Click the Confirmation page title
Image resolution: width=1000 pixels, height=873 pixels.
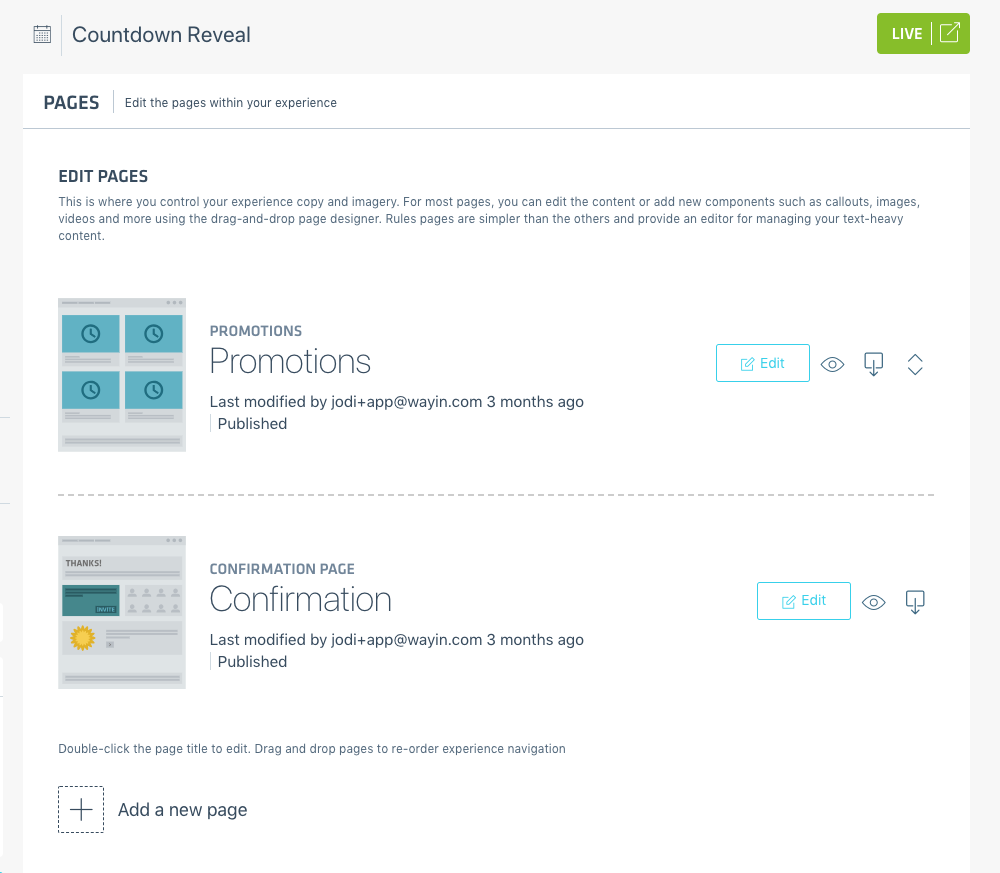tap(300, 599)
